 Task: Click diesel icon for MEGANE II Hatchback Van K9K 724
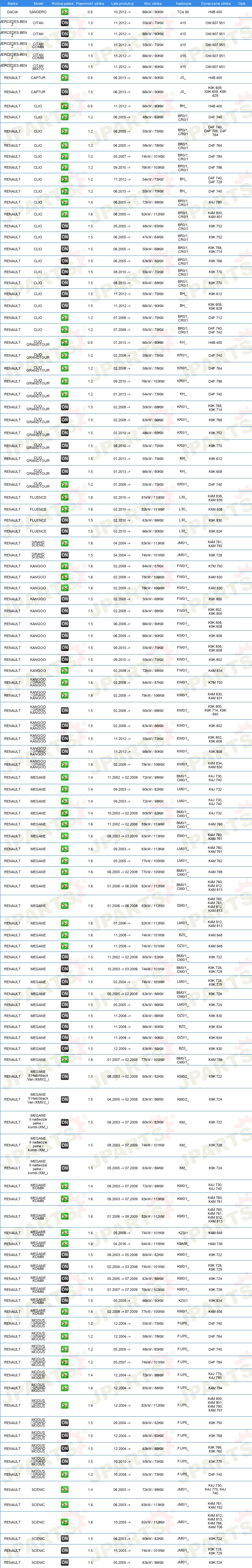(64, 1099)
